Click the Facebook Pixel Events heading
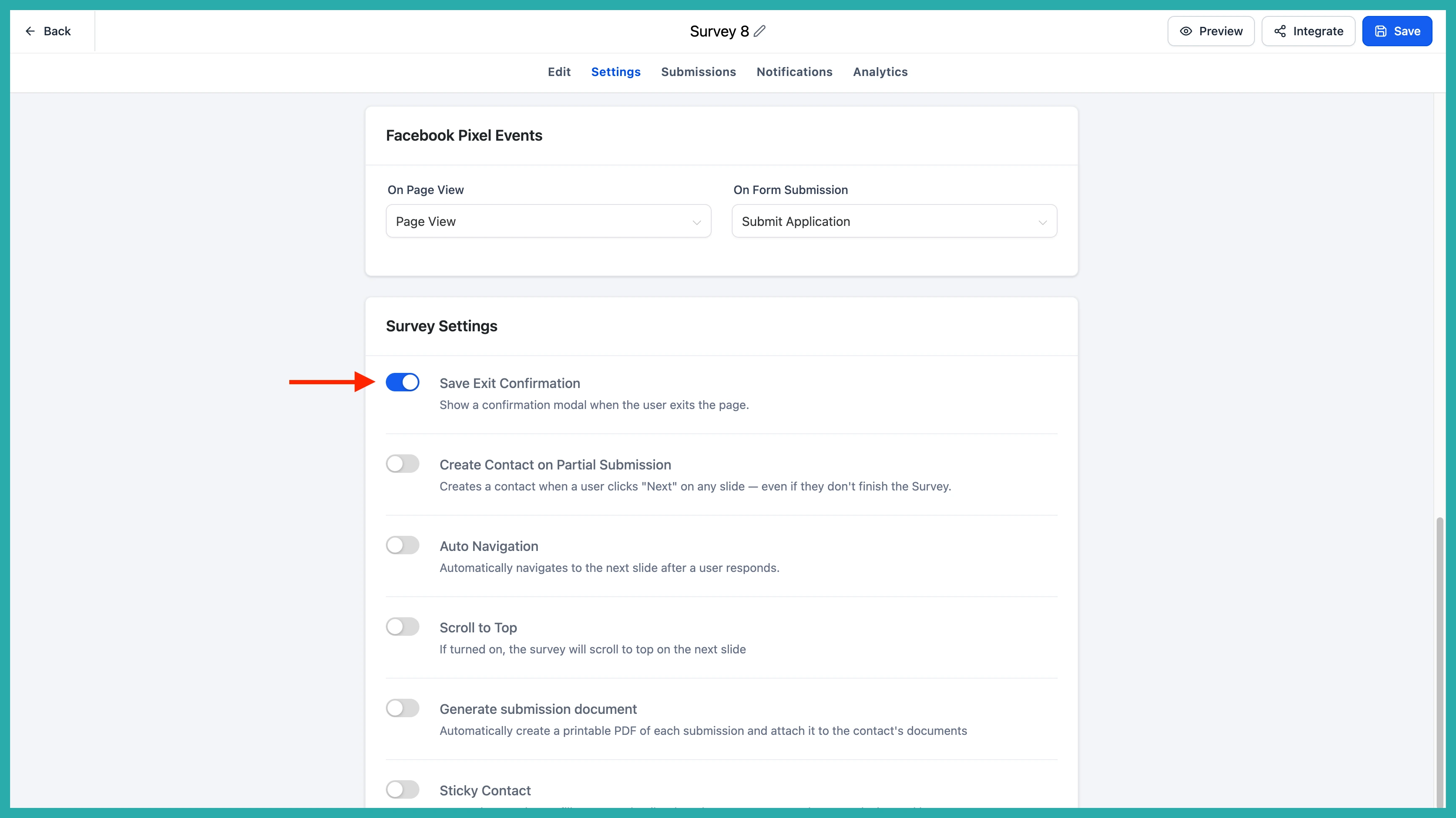This screenshot has height=818, width=1456. point(464,136)
